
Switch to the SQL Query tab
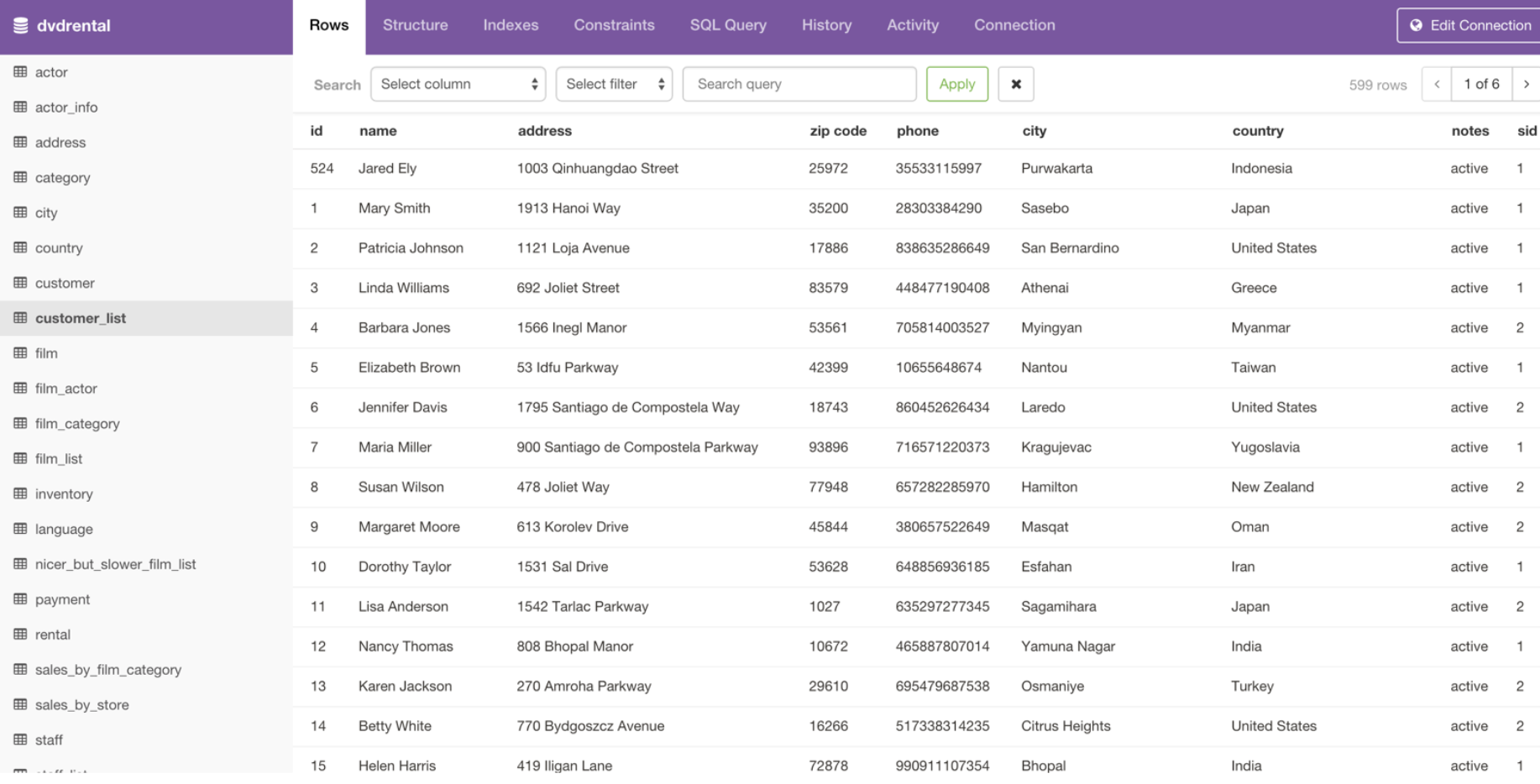click(x=727, y=25)
